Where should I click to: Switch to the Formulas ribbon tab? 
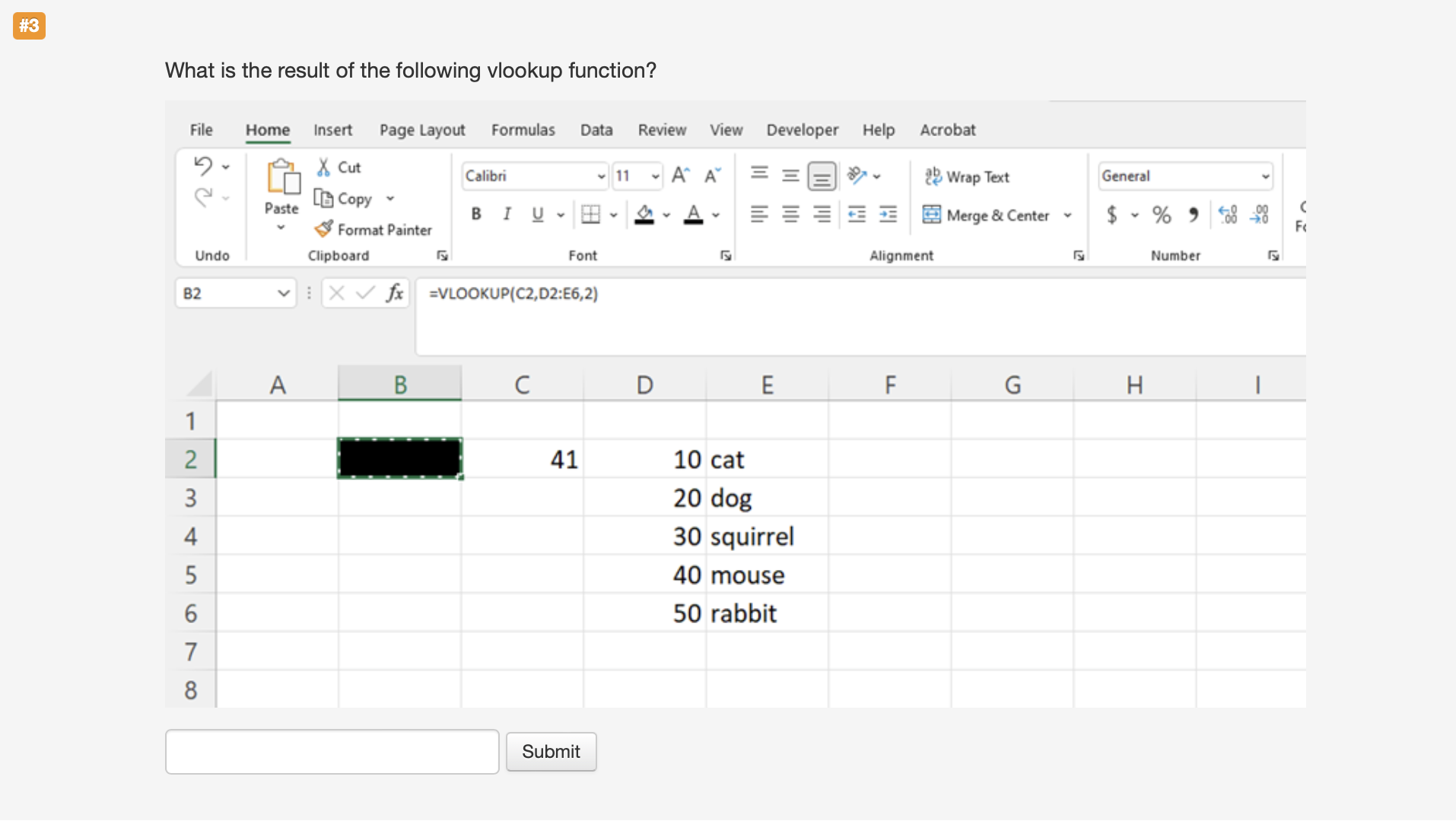(523, 129)
